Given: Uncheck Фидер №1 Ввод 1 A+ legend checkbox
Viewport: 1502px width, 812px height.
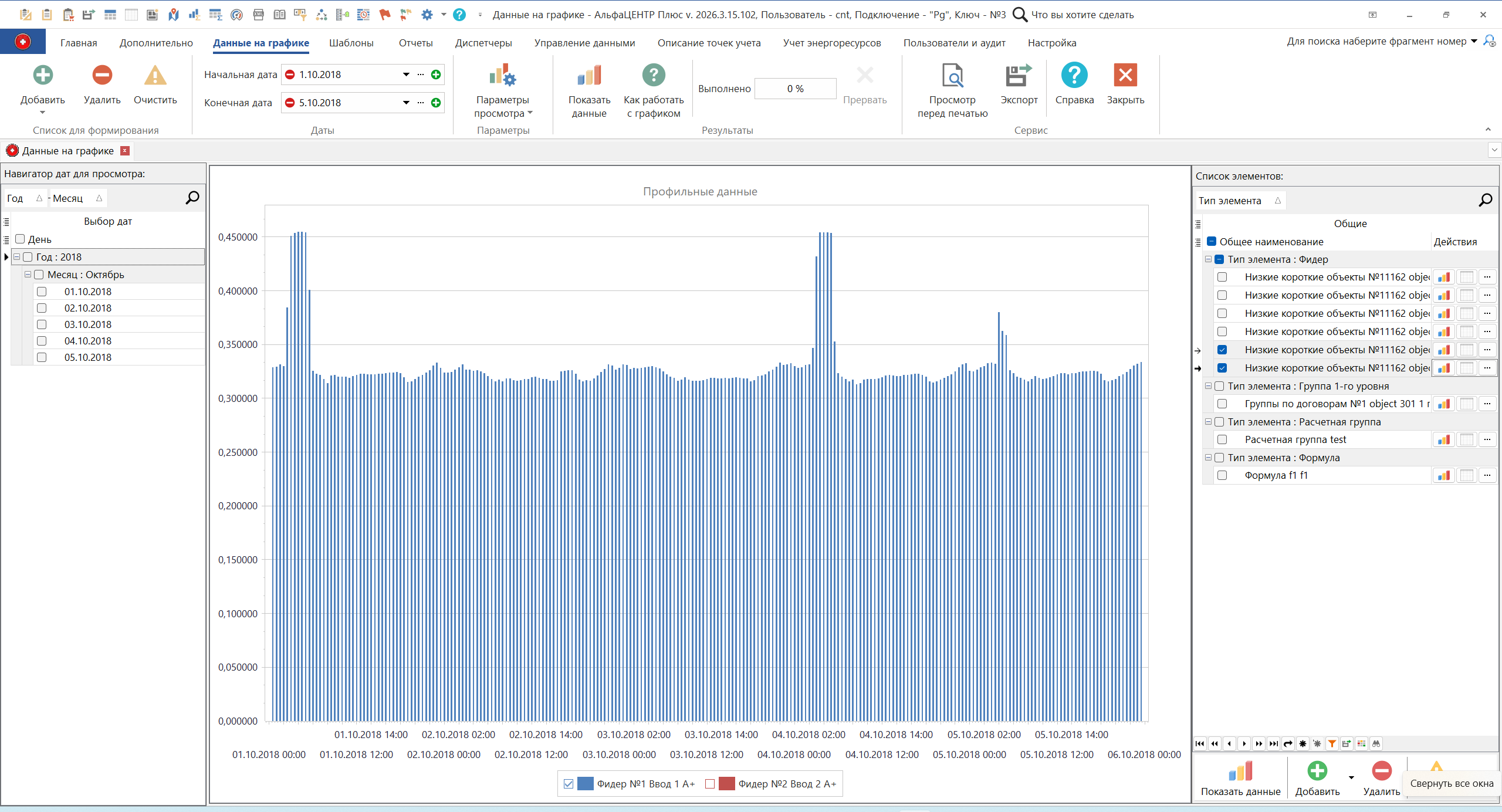Looking at the screenshot, I should 569,783.
